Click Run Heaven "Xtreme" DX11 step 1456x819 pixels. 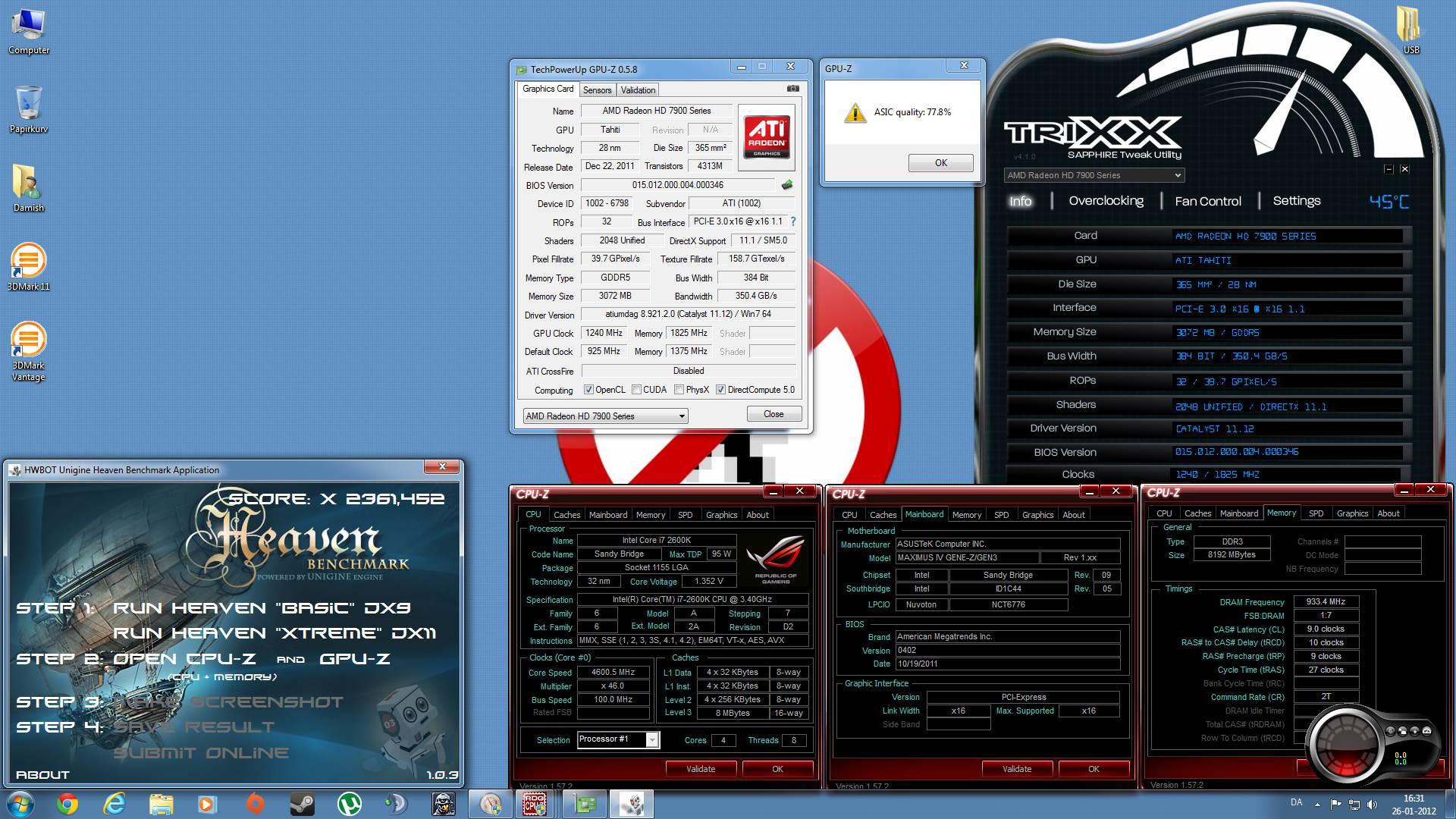point(275,632)
